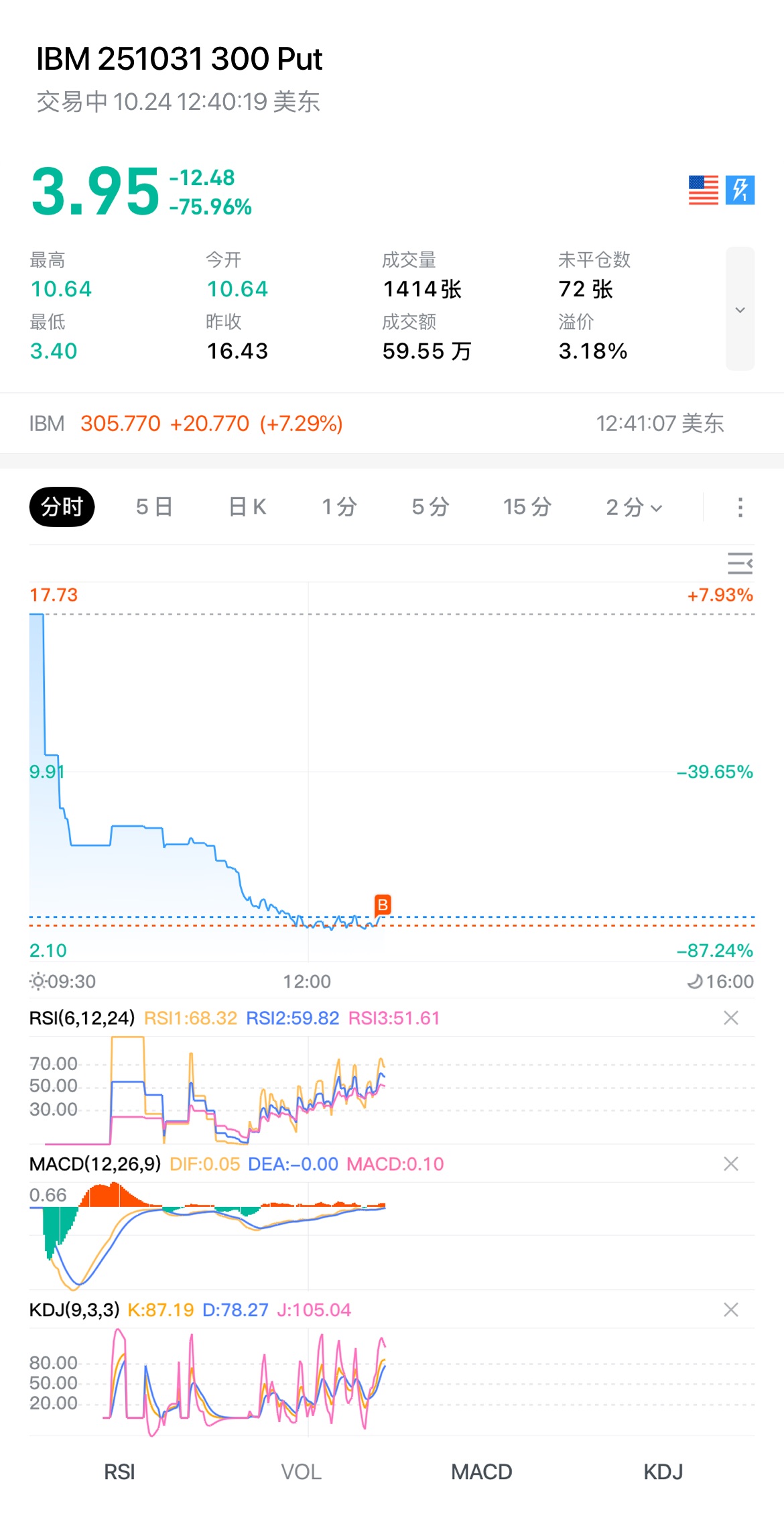The height and width of the screenshot is (1514, 784).
Task: Switch to the 5日 chart tab
Action: tap(154, 507)
